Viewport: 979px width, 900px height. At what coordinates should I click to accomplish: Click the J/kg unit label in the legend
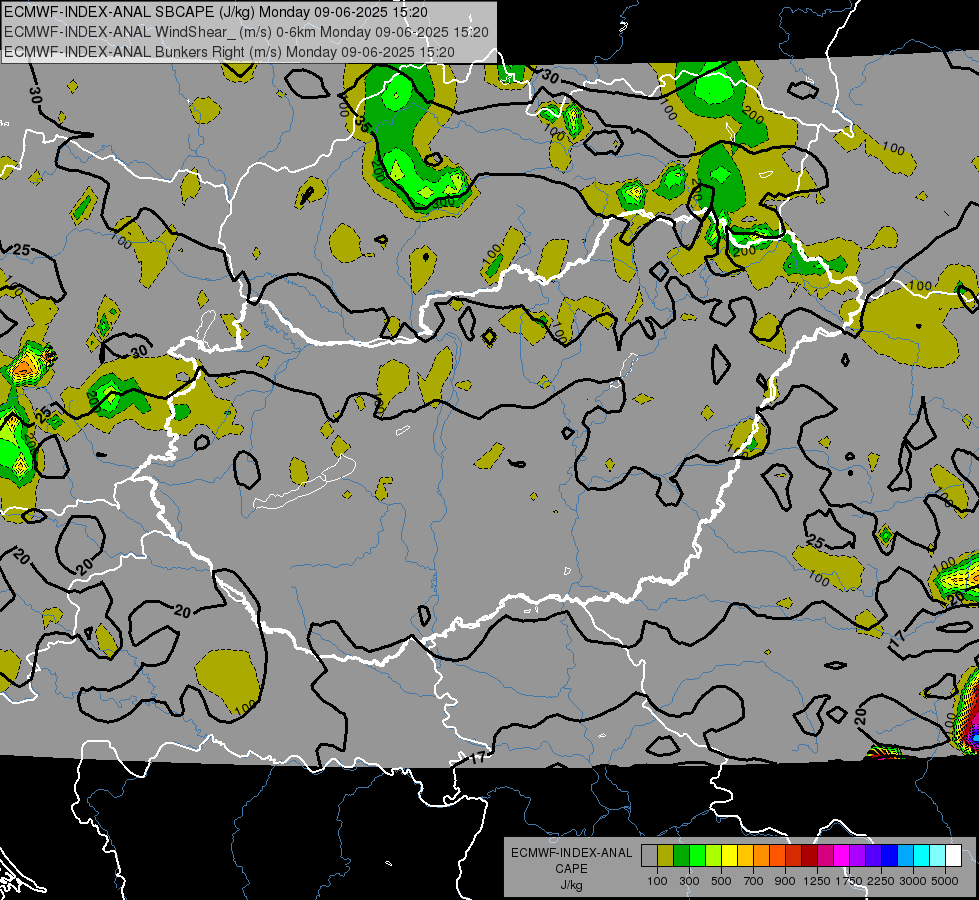tap(571, 885)
